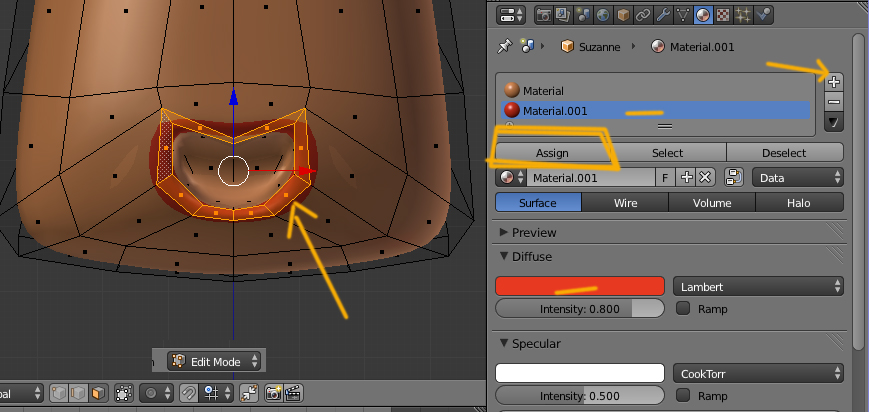Open the browse material dropdown
The width and height of the screenshot is (869, 412).
point(511,177)
